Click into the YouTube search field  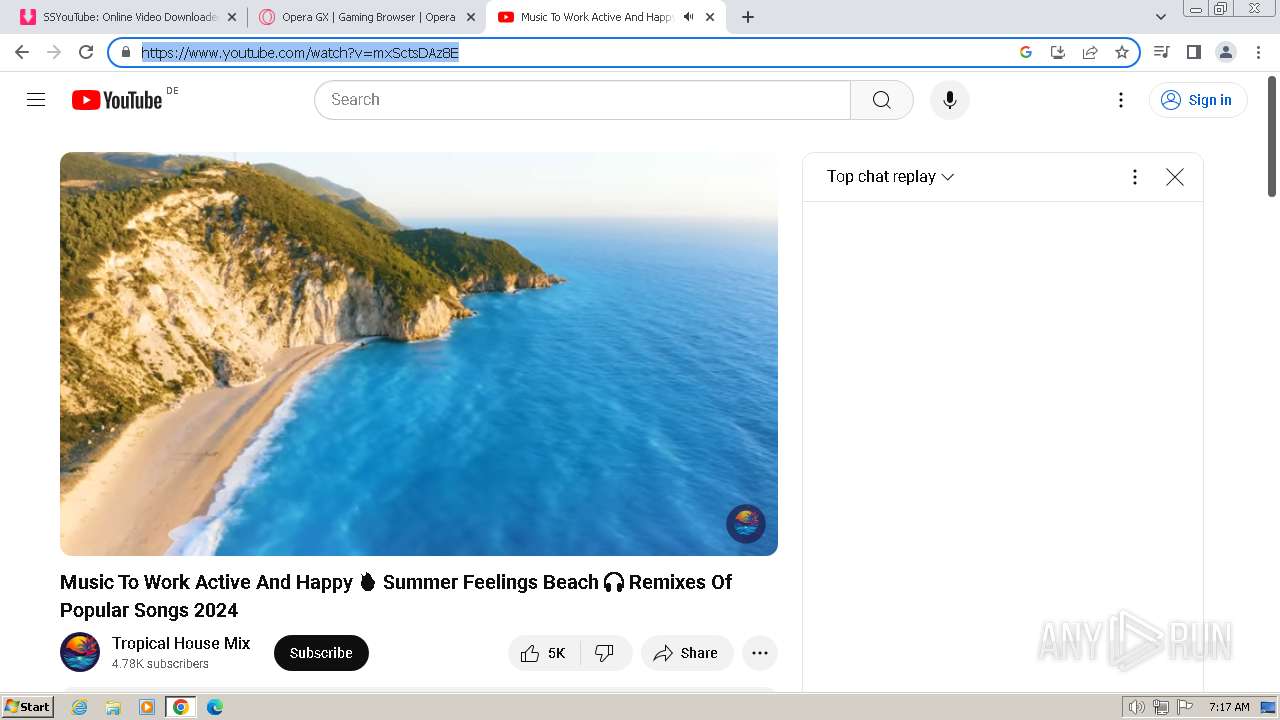click(x=582, y=100)
